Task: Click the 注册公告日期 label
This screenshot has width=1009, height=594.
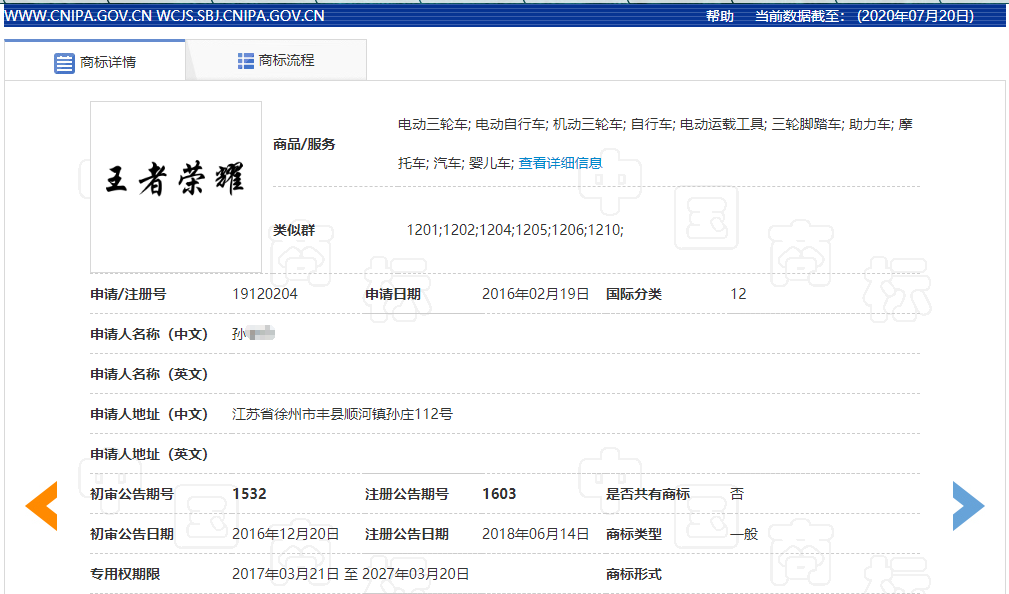Action: point(407,534)
